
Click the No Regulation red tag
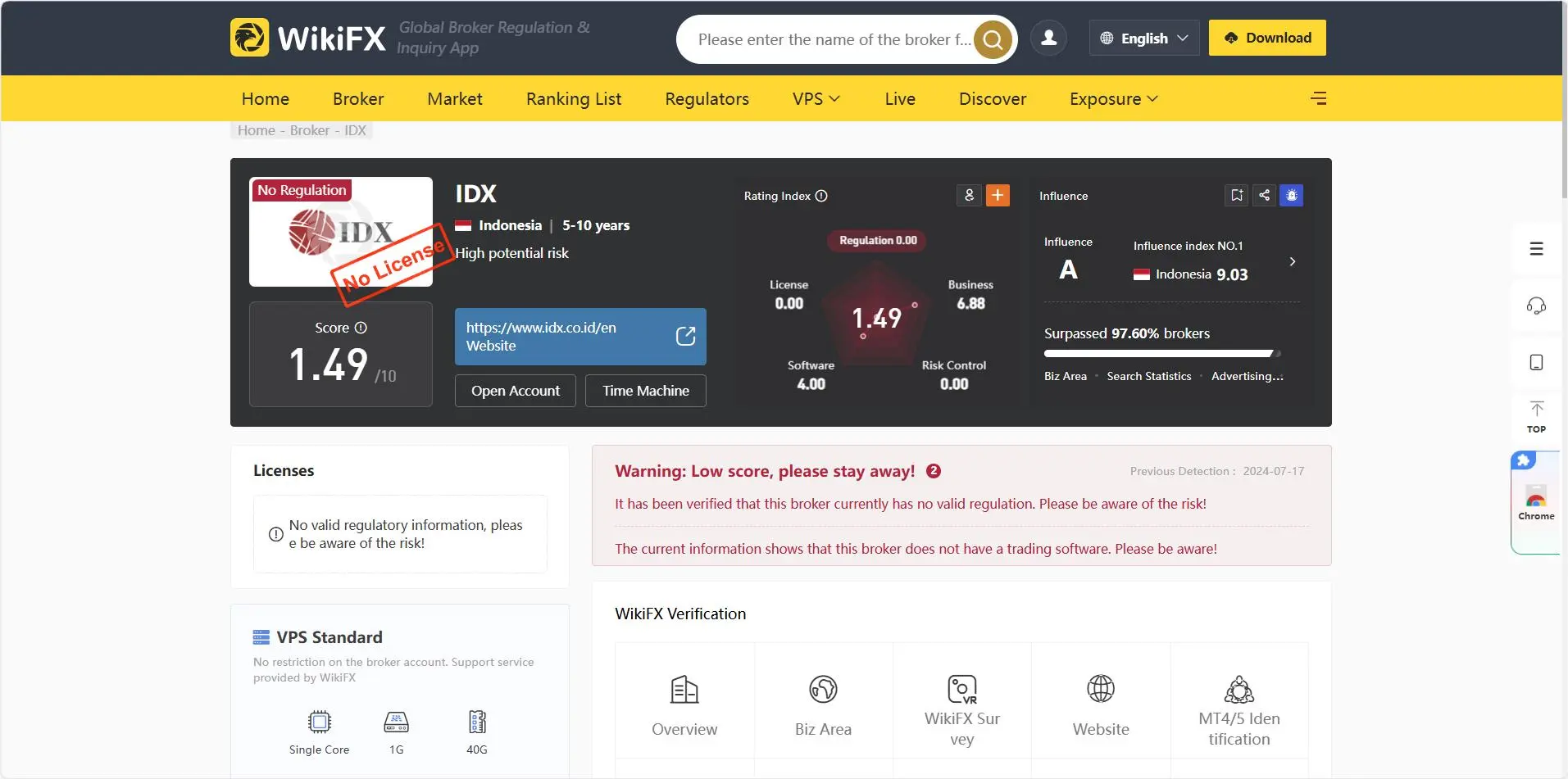(x=302, y=190)
